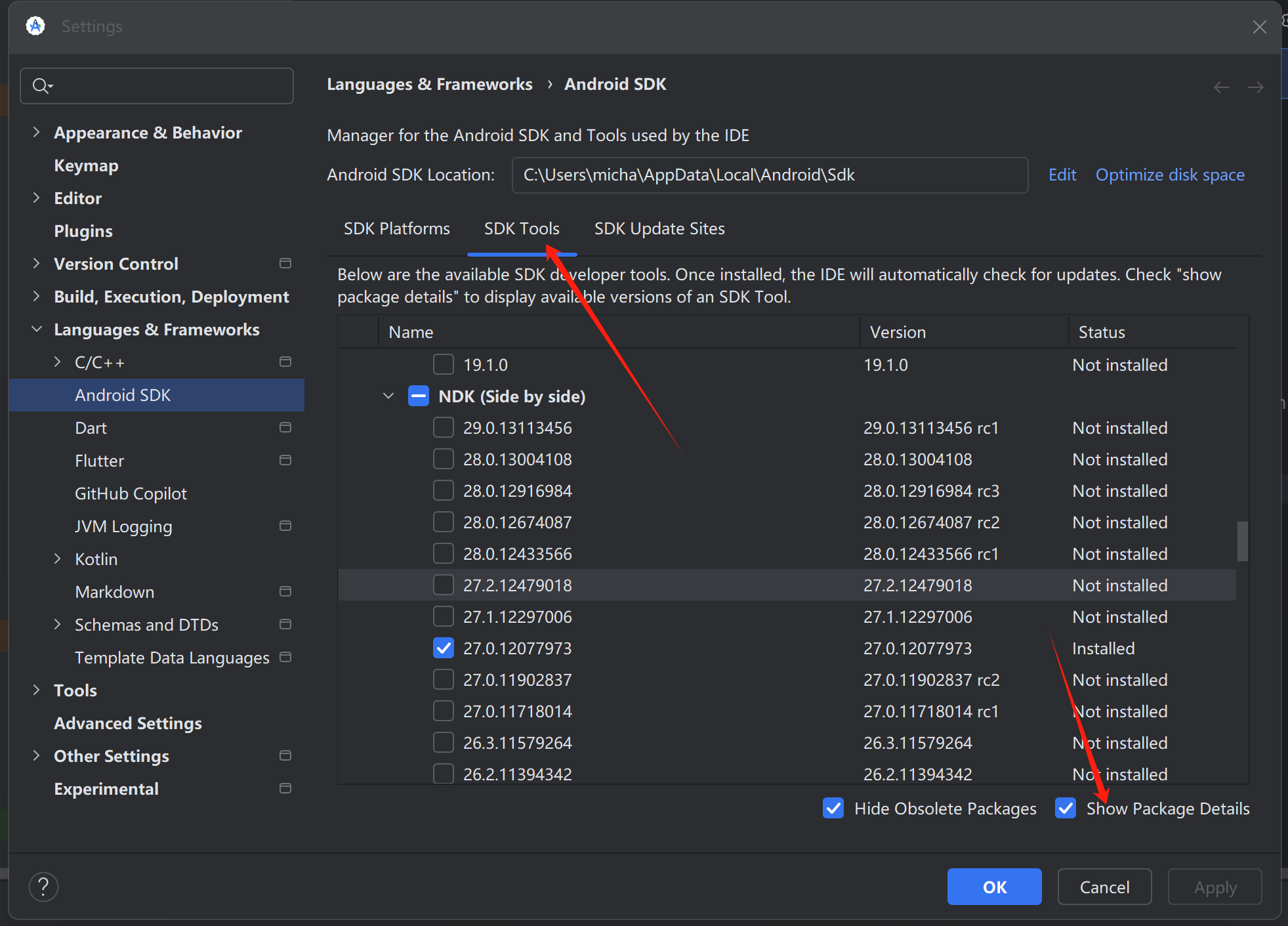Select Android SDK in sidebar
Viewport: 1288px width, 926px height.
pos(157,395)
